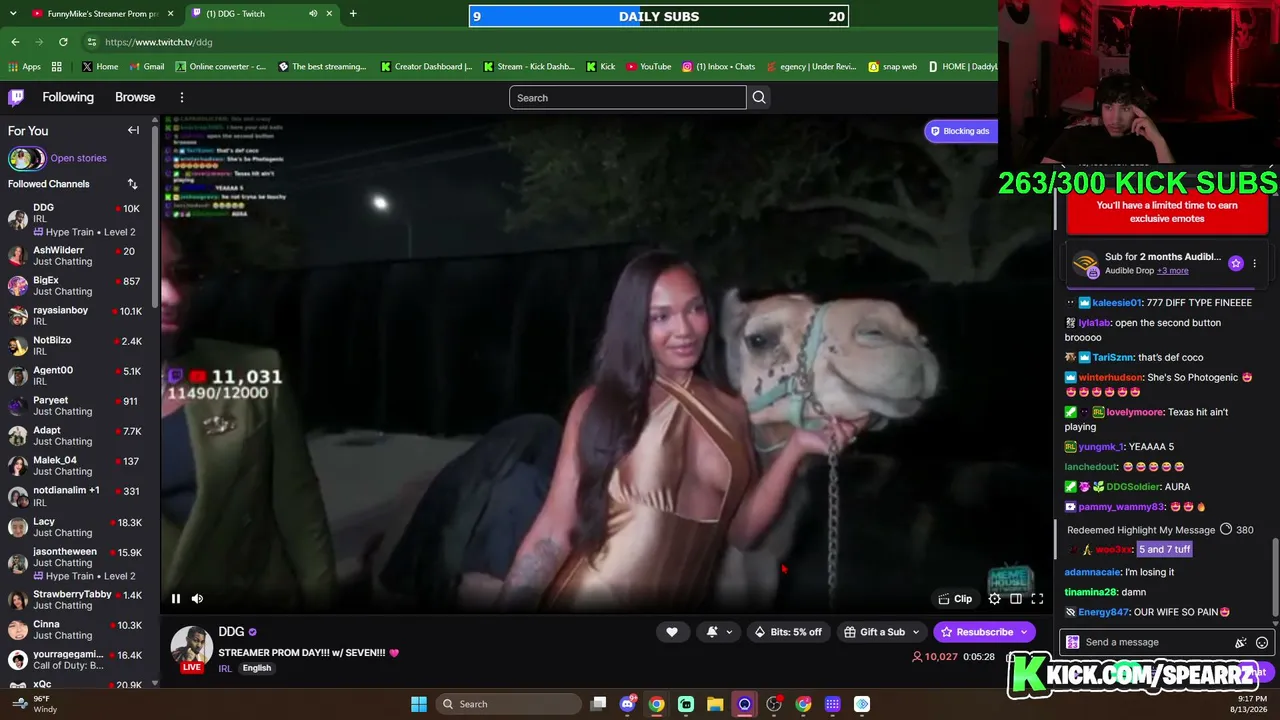Open a new browser tab
The width and height of the screenshot is (1280, 720).
pyautogui.click(x=353, y=14)
